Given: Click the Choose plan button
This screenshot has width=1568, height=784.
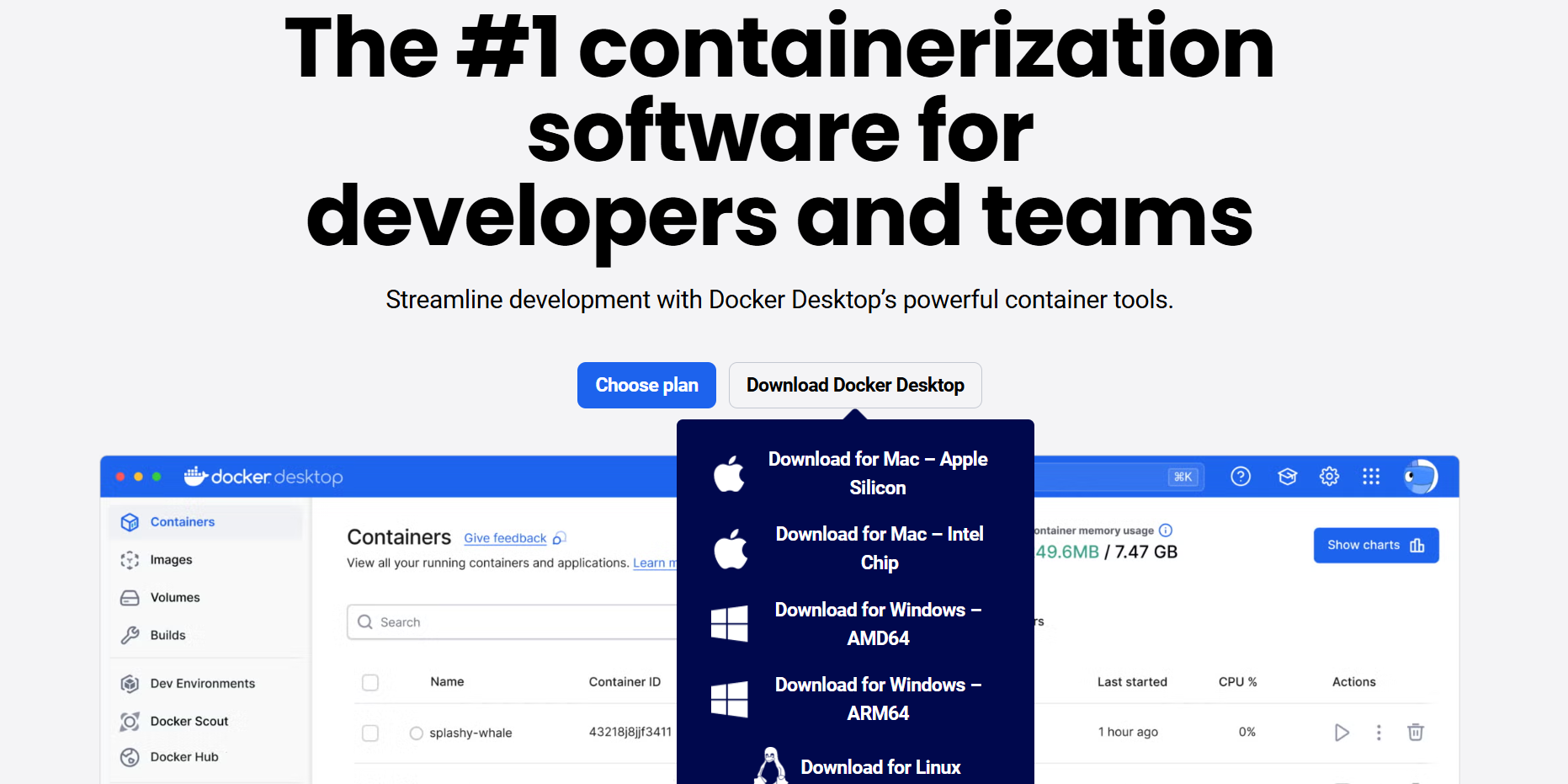Looking at the screenshot, I should tap(646, 385).
